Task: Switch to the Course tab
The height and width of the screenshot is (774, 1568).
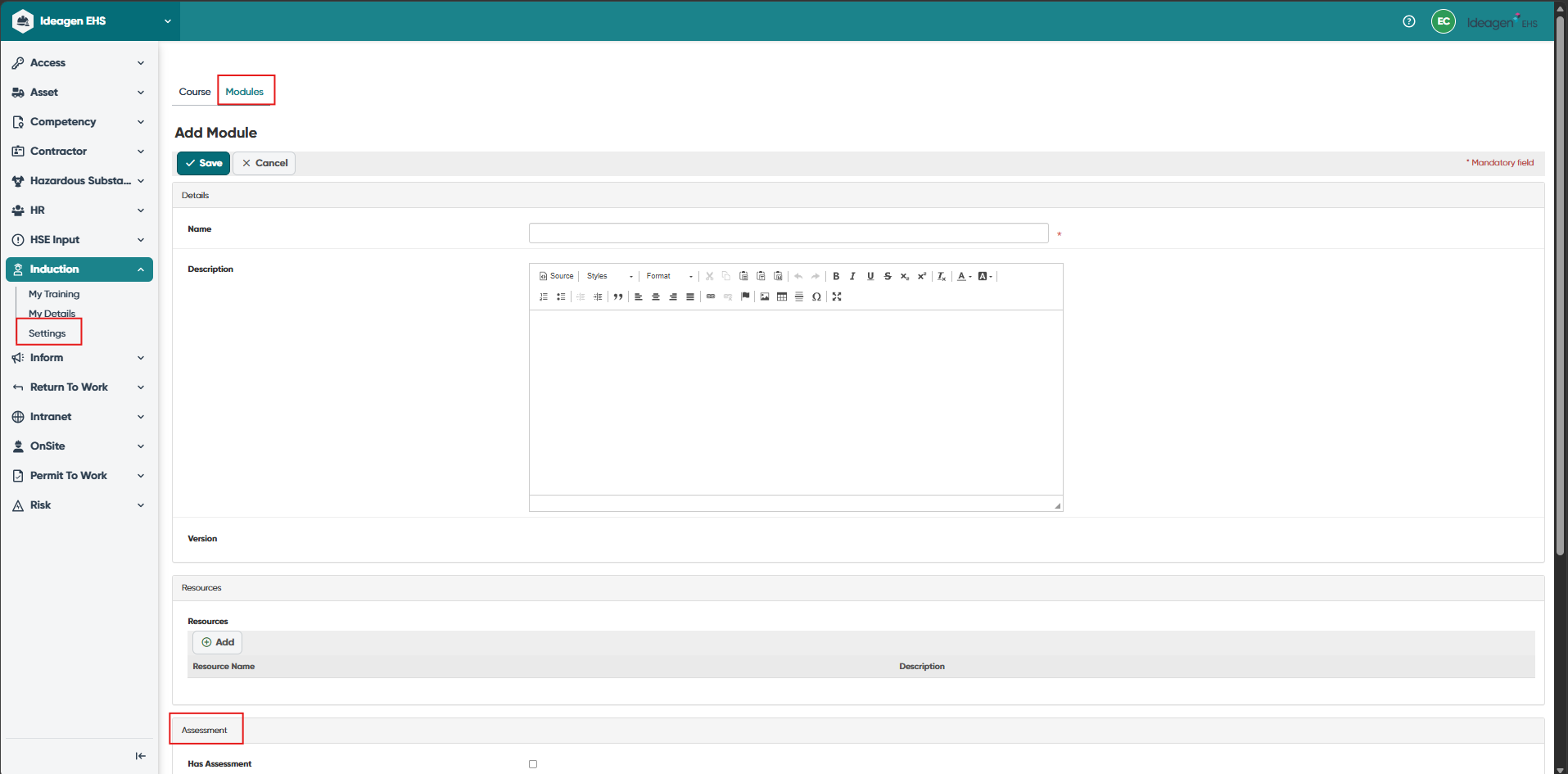Action: 195,92
